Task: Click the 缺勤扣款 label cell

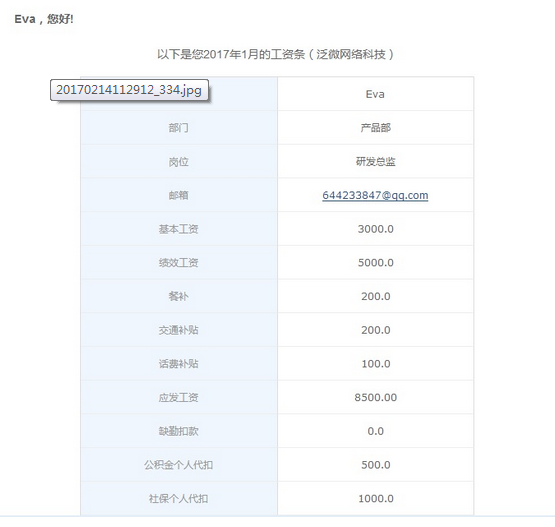Action: click(178, 431)
